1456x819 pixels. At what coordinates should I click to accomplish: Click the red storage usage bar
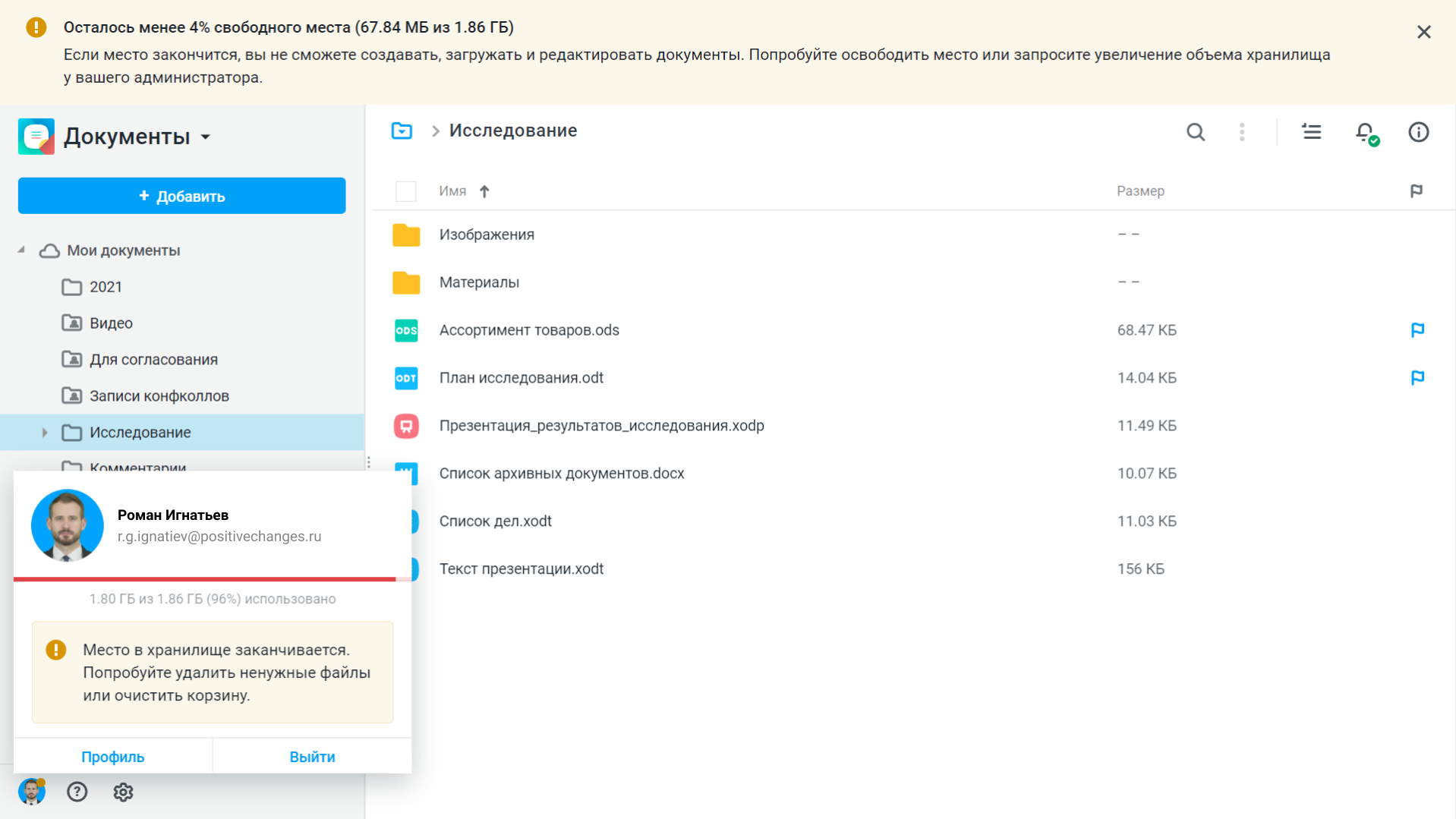[204, 579]
